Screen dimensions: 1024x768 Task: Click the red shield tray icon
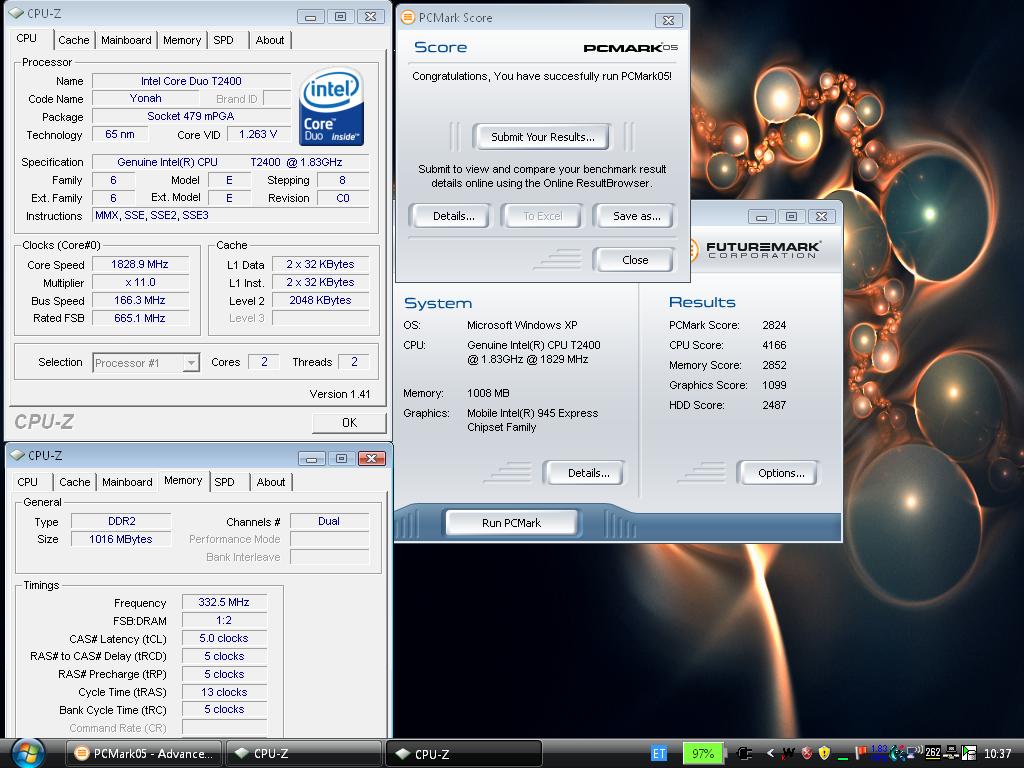807,753
